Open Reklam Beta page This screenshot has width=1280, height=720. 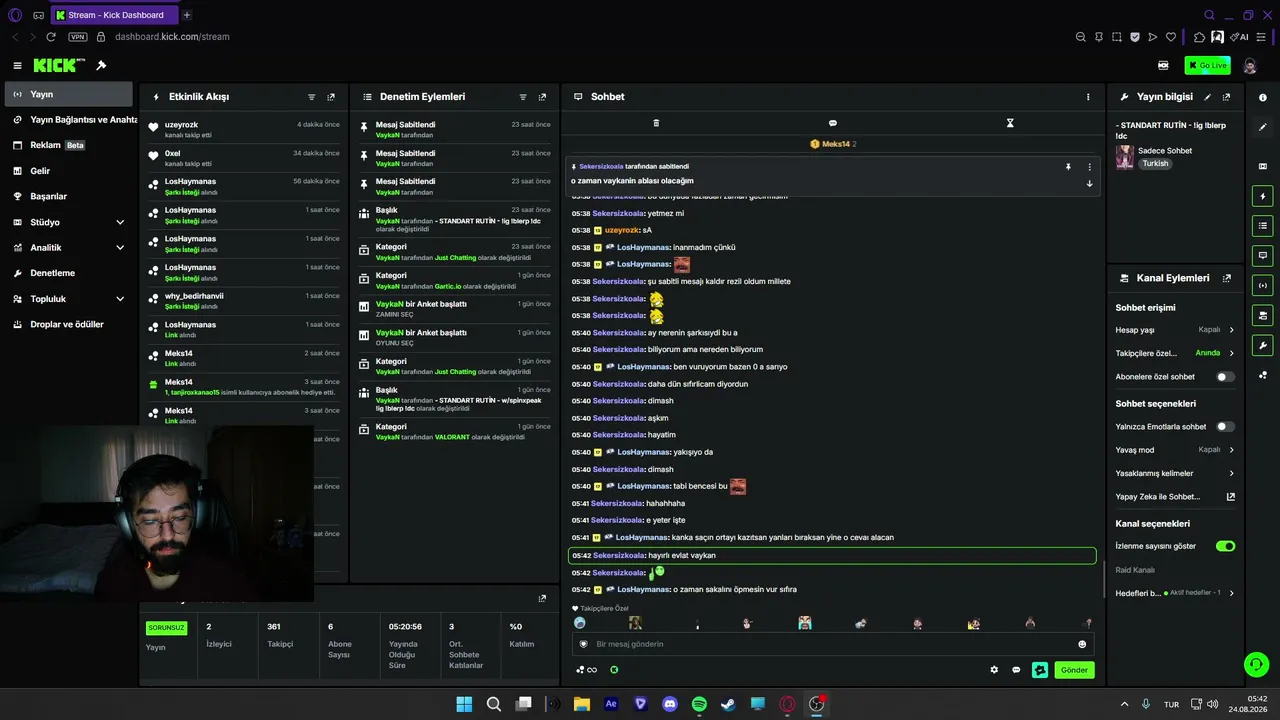tap(66, 145)
